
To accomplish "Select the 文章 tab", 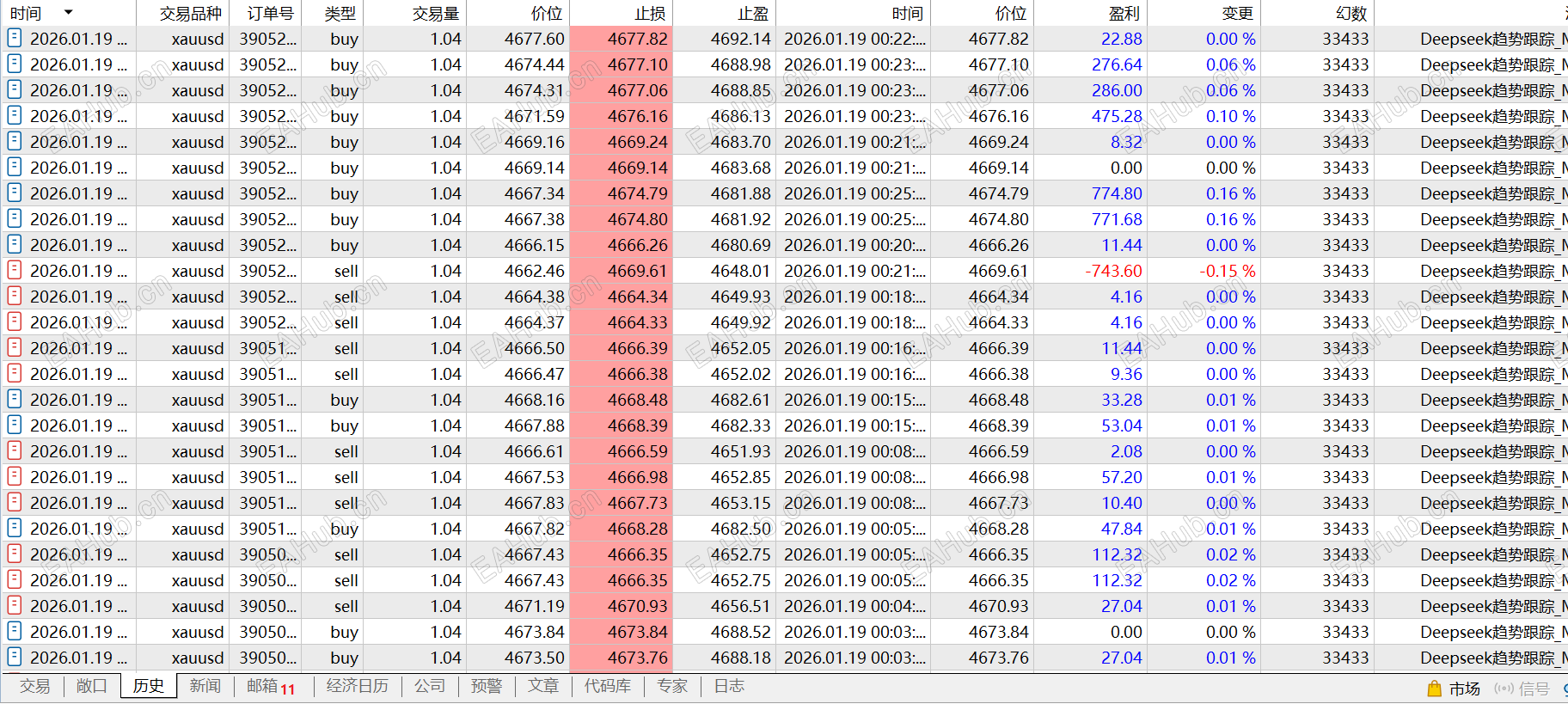I will 543,686.
